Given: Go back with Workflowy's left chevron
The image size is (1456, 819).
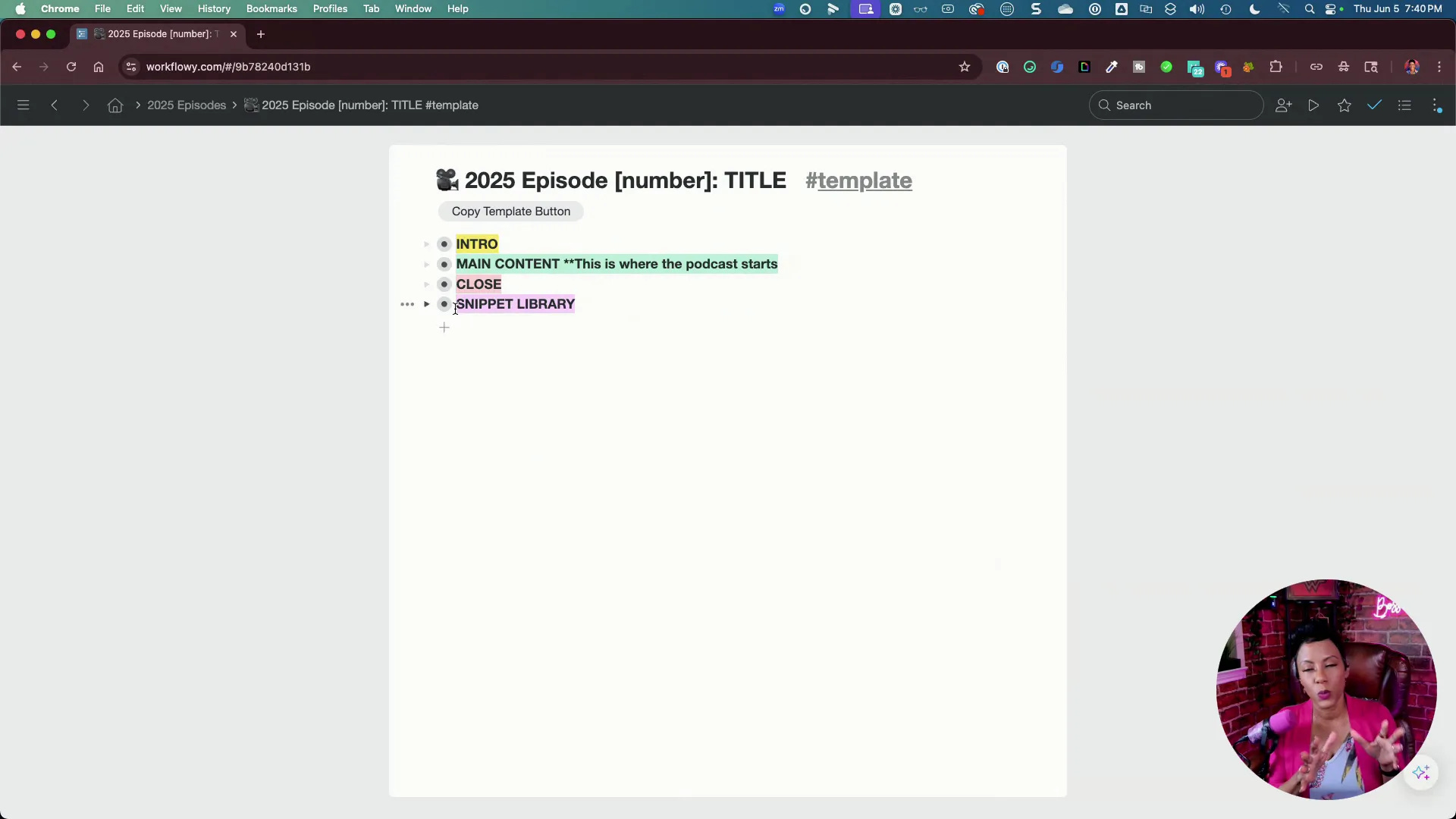Looking at the screenshot, I should pos(55,105).
